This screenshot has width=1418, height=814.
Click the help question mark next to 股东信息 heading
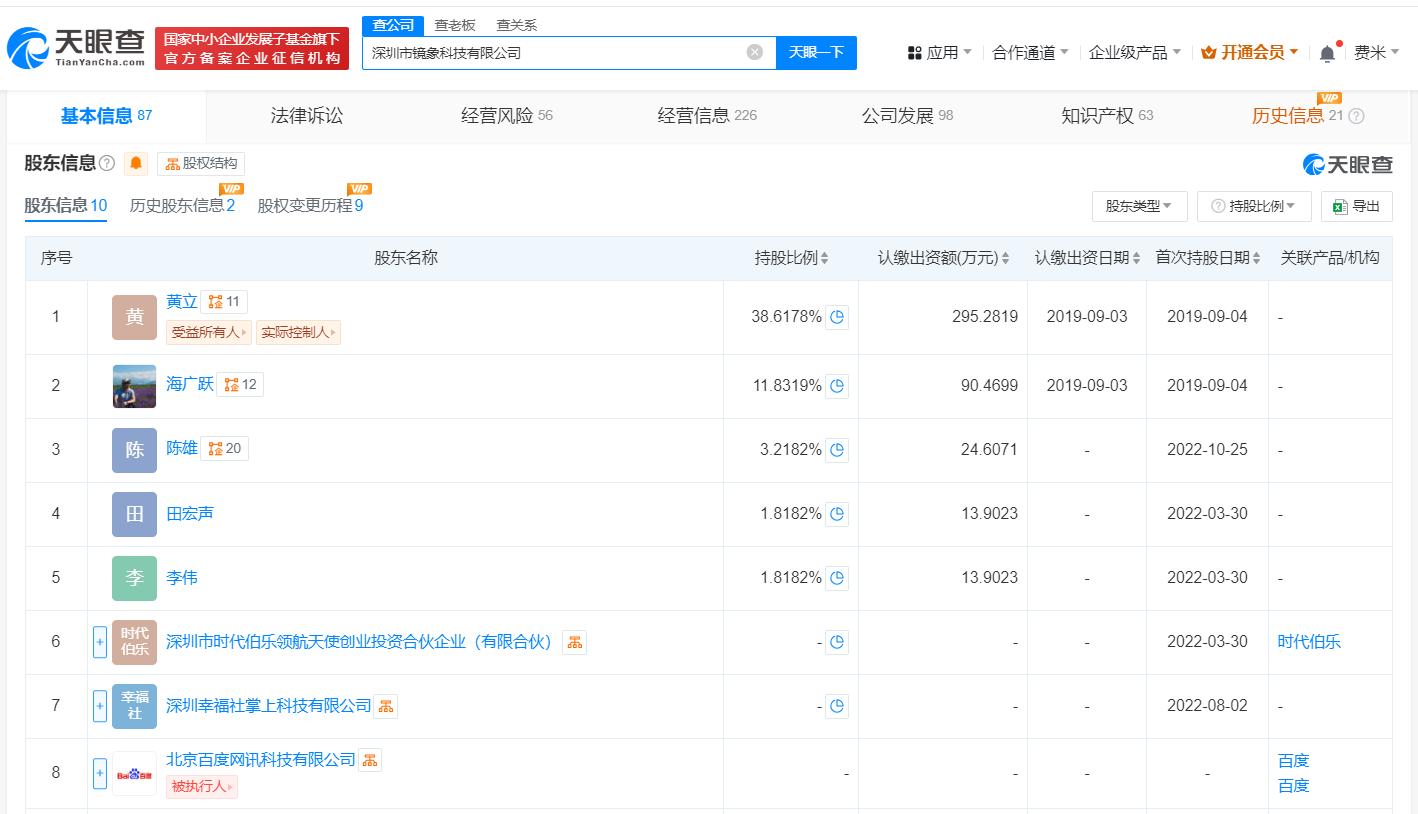[x=108, y=164]
